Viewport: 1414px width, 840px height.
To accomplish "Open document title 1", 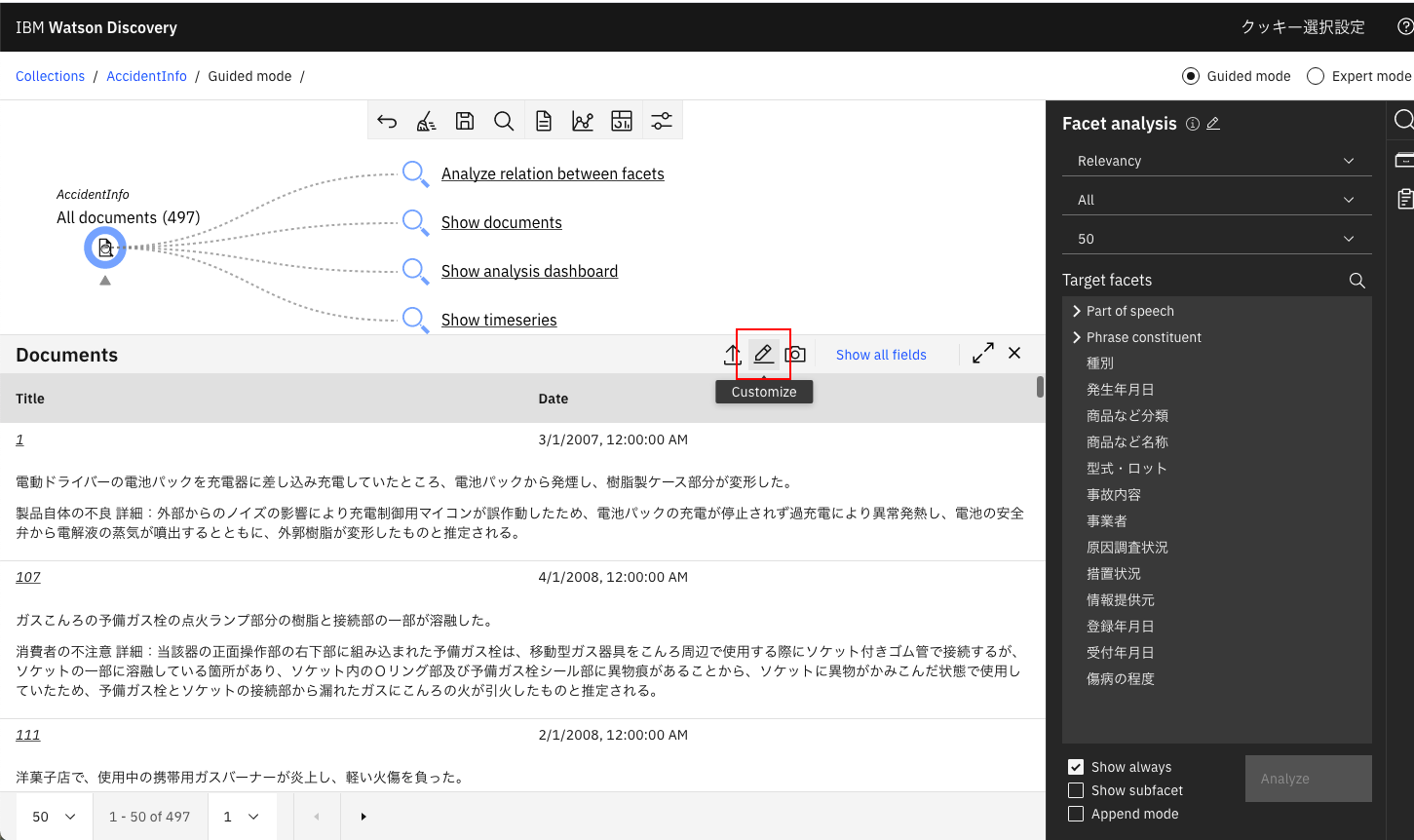I will coord(19,439).
